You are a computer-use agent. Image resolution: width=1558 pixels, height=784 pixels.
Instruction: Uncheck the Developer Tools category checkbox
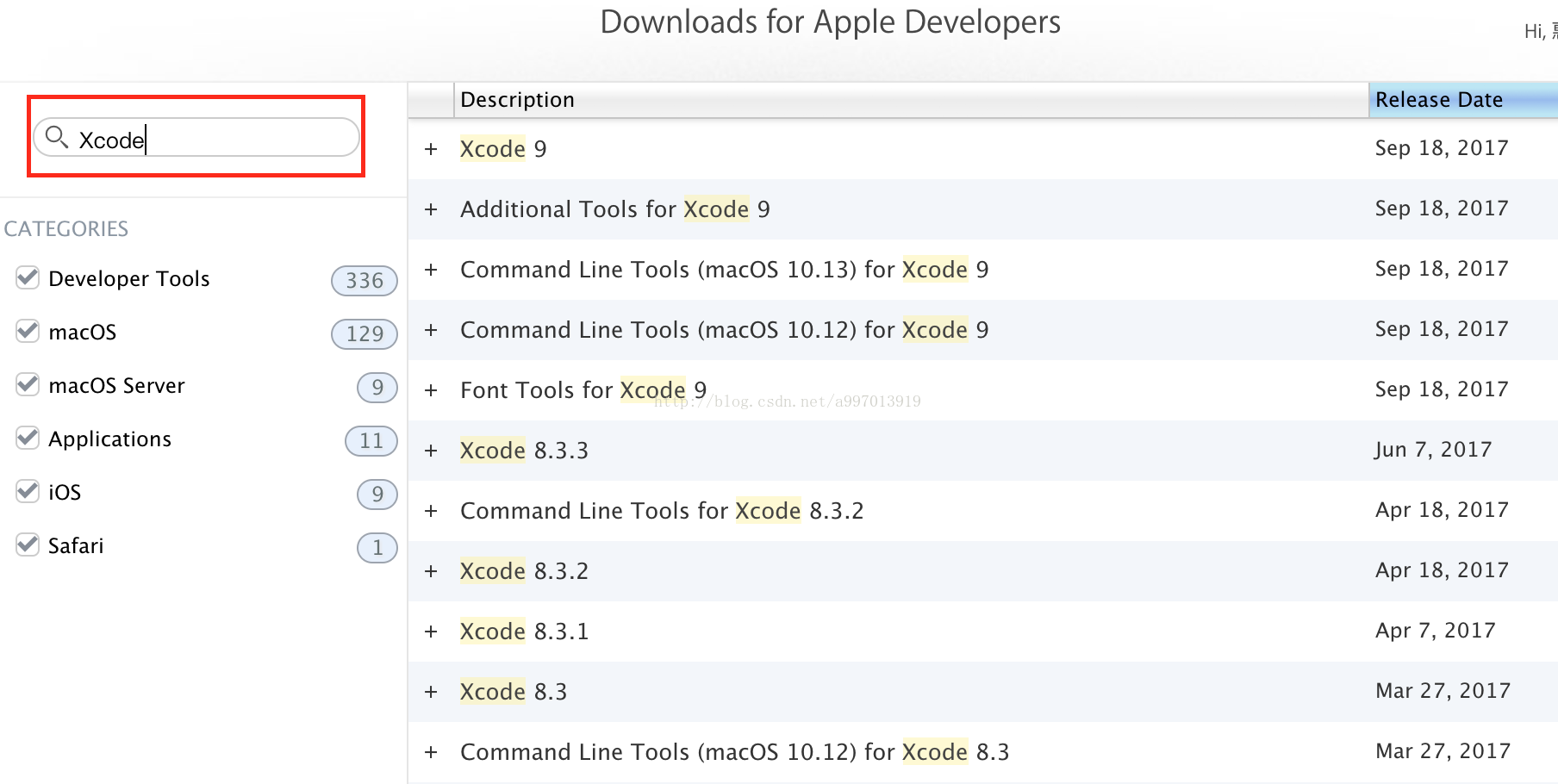28,277
